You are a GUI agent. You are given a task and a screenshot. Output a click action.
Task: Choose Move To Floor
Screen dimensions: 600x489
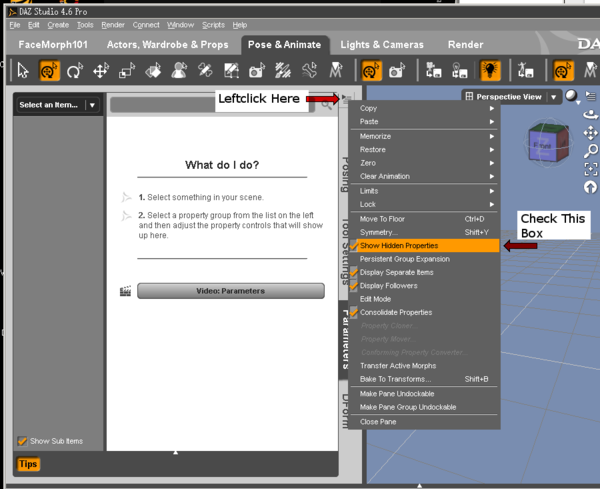[424, 219]
